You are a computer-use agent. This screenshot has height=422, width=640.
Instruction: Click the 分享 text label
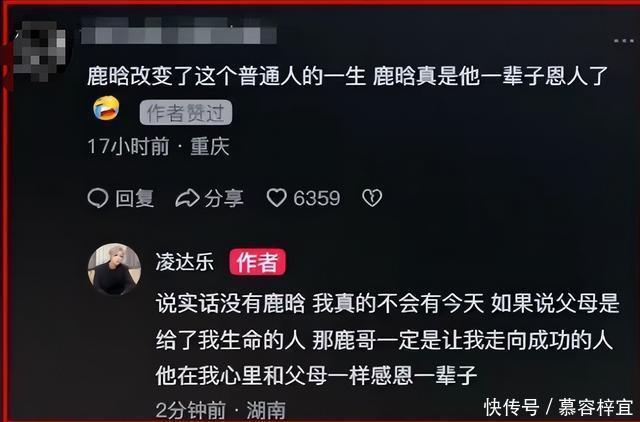click(x=224, y=198)
